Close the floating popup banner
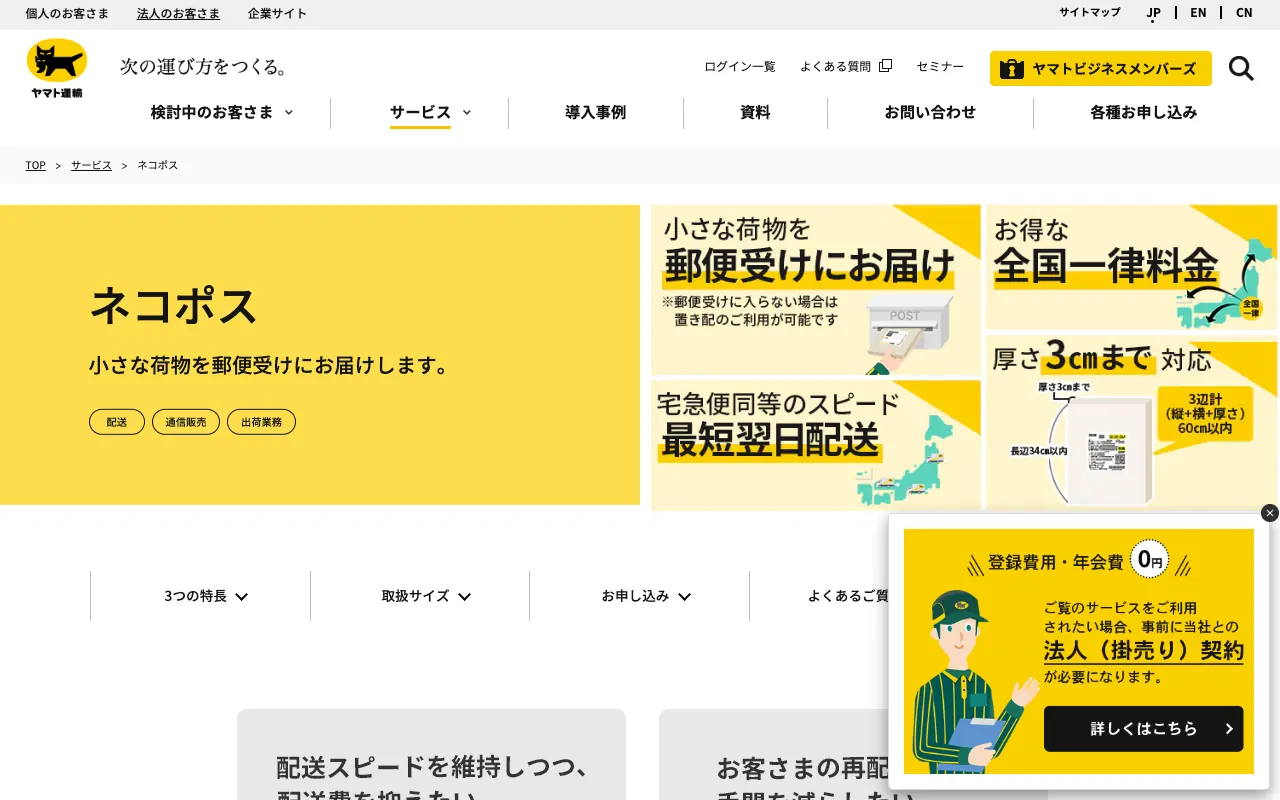Viewport: 1280px width, 800px height. (x=1270, y=513)
